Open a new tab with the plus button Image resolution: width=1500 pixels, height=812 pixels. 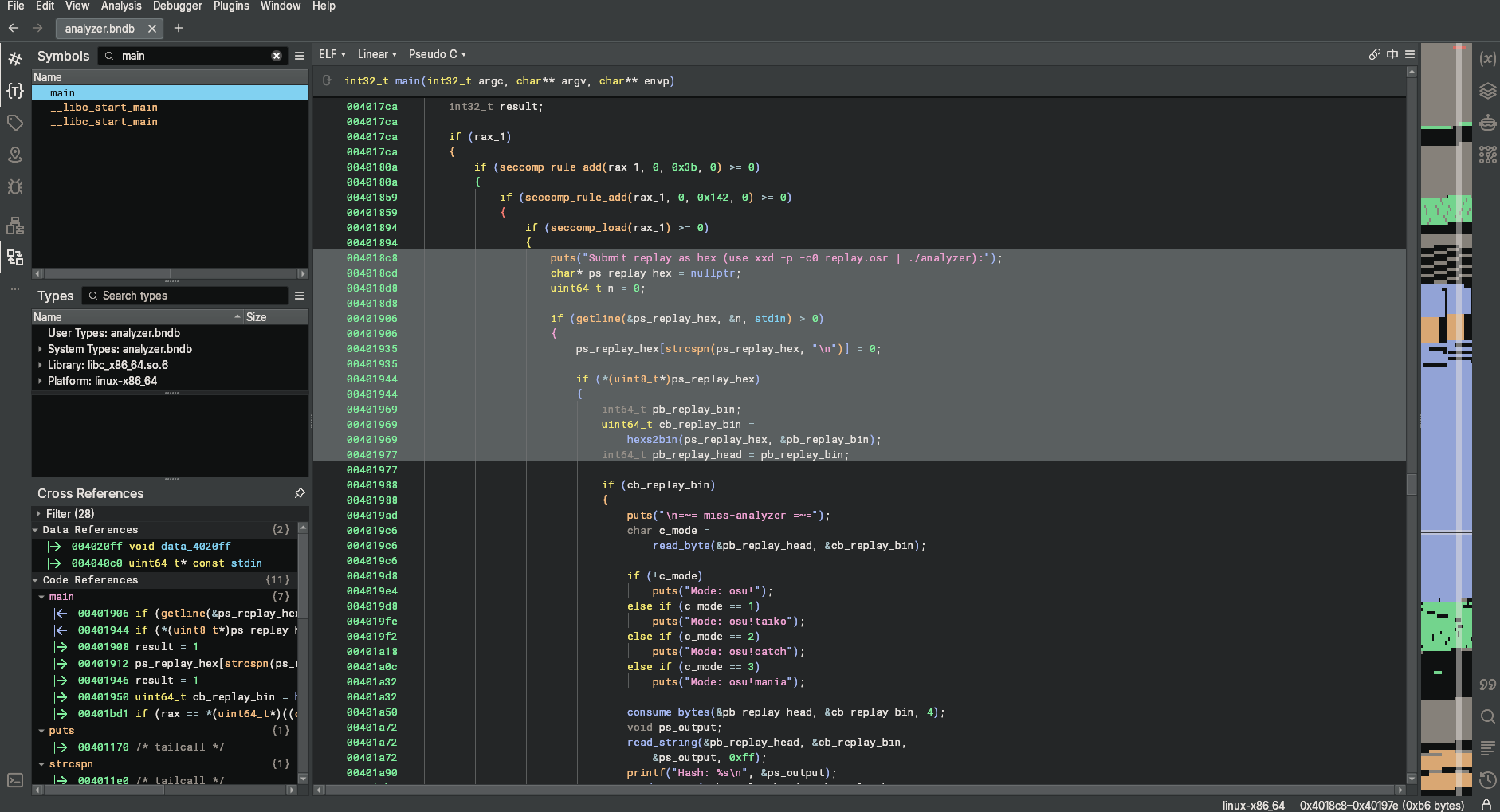(179, 28)
